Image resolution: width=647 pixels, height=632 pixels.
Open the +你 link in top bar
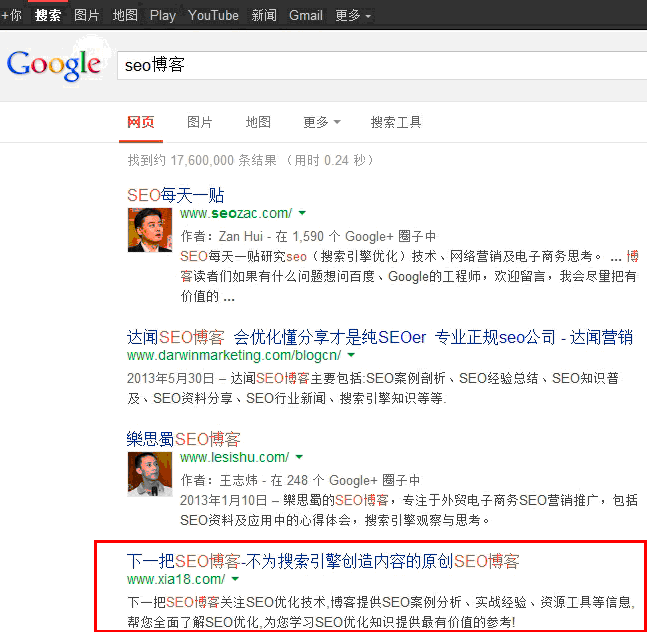[12, 16]
